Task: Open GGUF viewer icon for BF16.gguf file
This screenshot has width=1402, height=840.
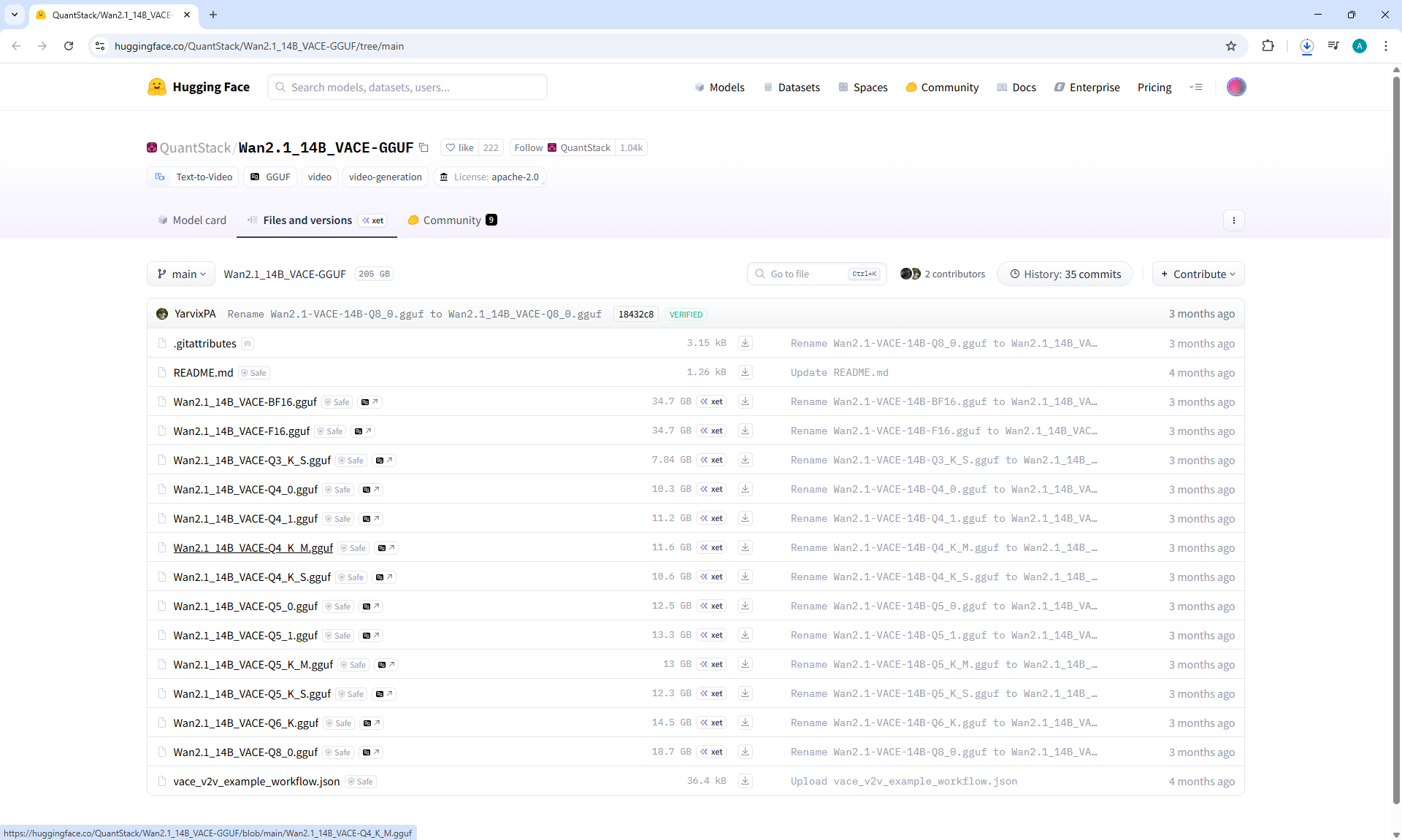Action: click(369, 402)
